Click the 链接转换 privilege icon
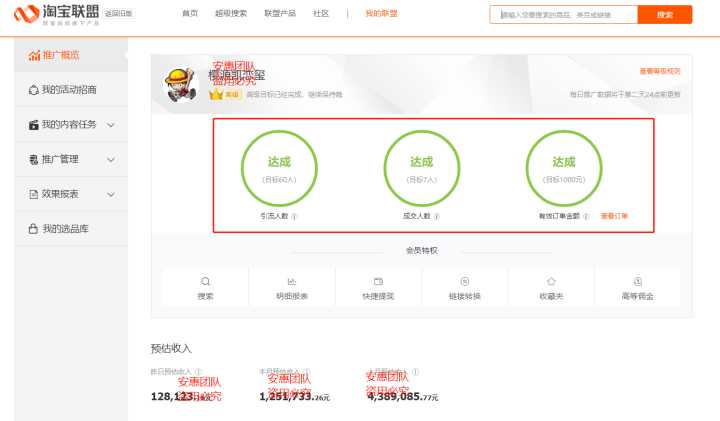The width and height of the screenshot is (720, 421). (465, 281)
